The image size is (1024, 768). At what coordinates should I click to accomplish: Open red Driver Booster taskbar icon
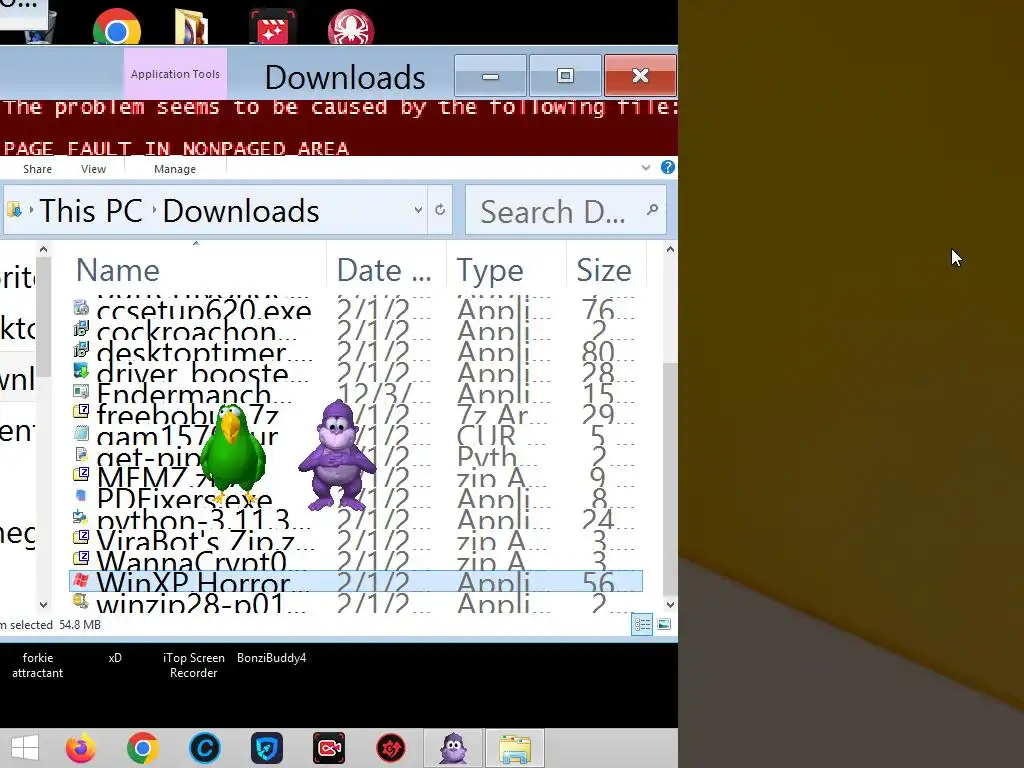click(391, 748)
